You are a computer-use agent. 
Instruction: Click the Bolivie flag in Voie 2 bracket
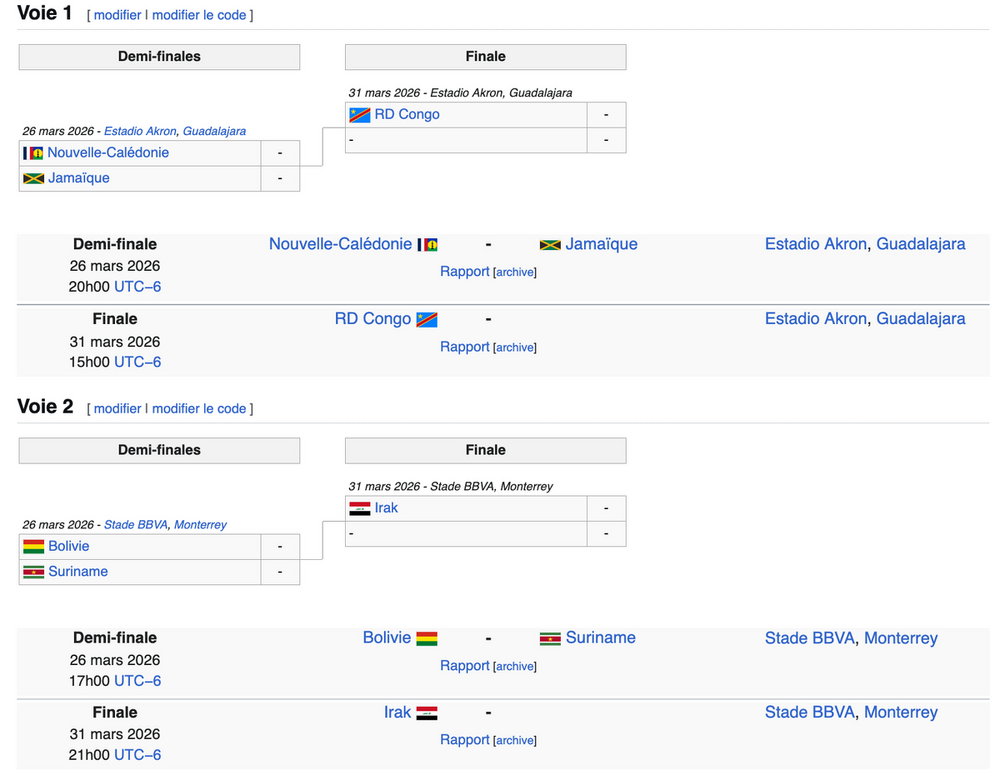coord(34,546)
